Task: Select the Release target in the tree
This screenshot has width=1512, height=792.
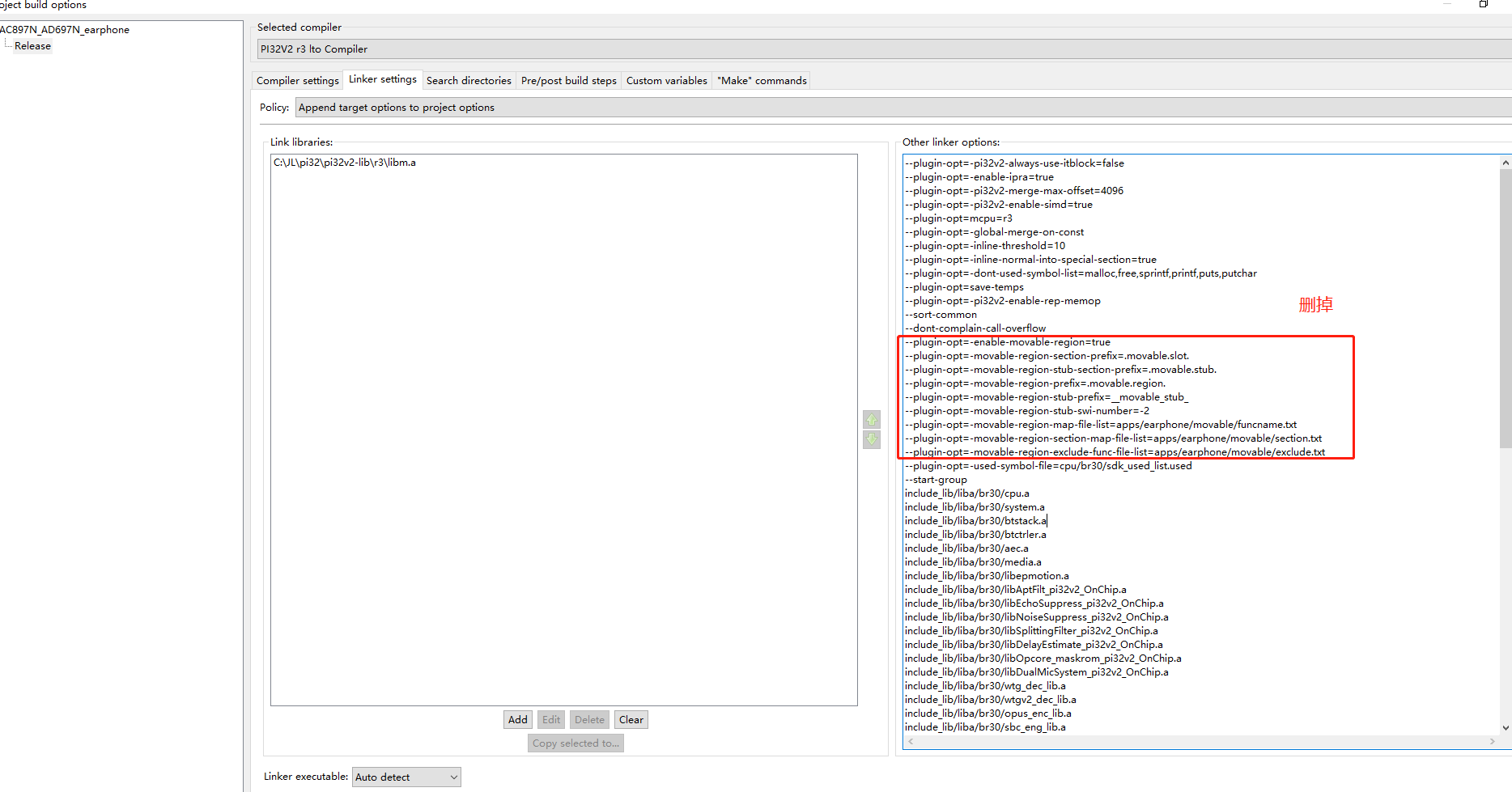Action: [x=32, y=46]
